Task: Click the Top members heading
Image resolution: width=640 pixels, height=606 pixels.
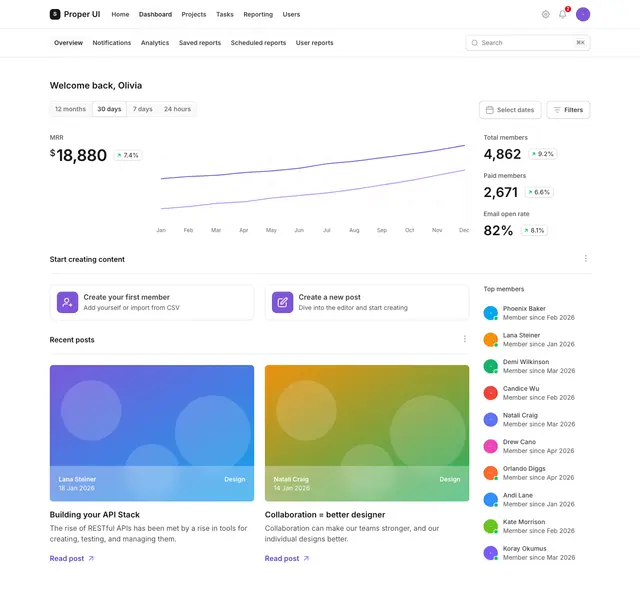Action: coord(504,289)
